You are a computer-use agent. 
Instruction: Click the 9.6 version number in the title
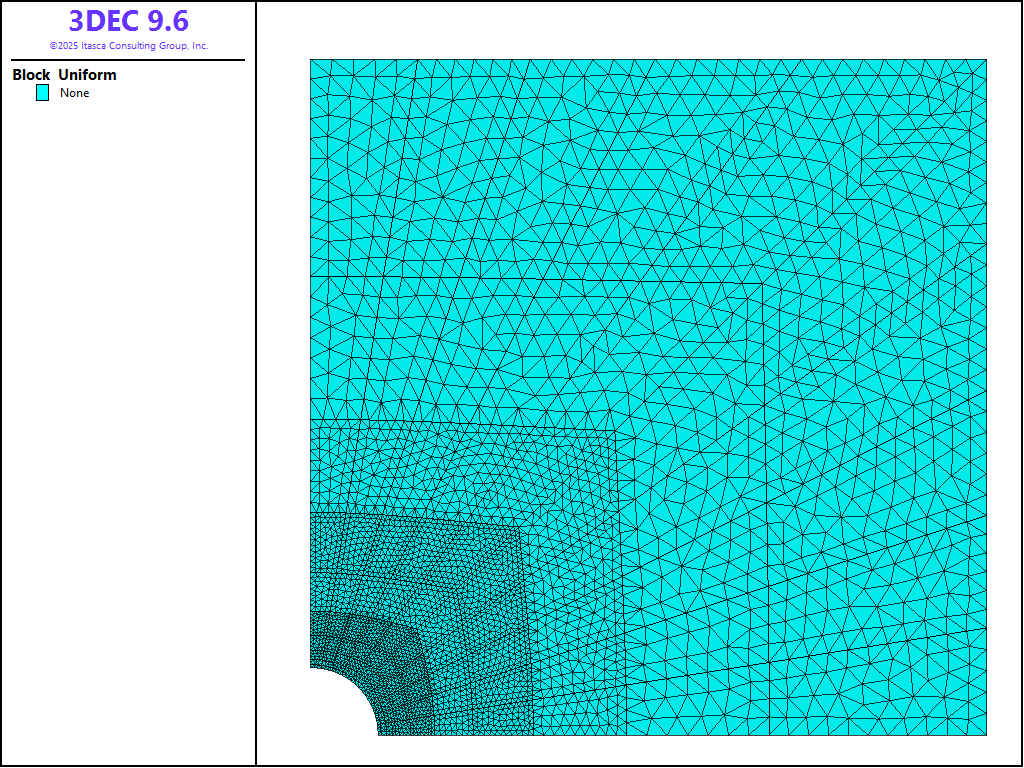click(x=167, y=21)
